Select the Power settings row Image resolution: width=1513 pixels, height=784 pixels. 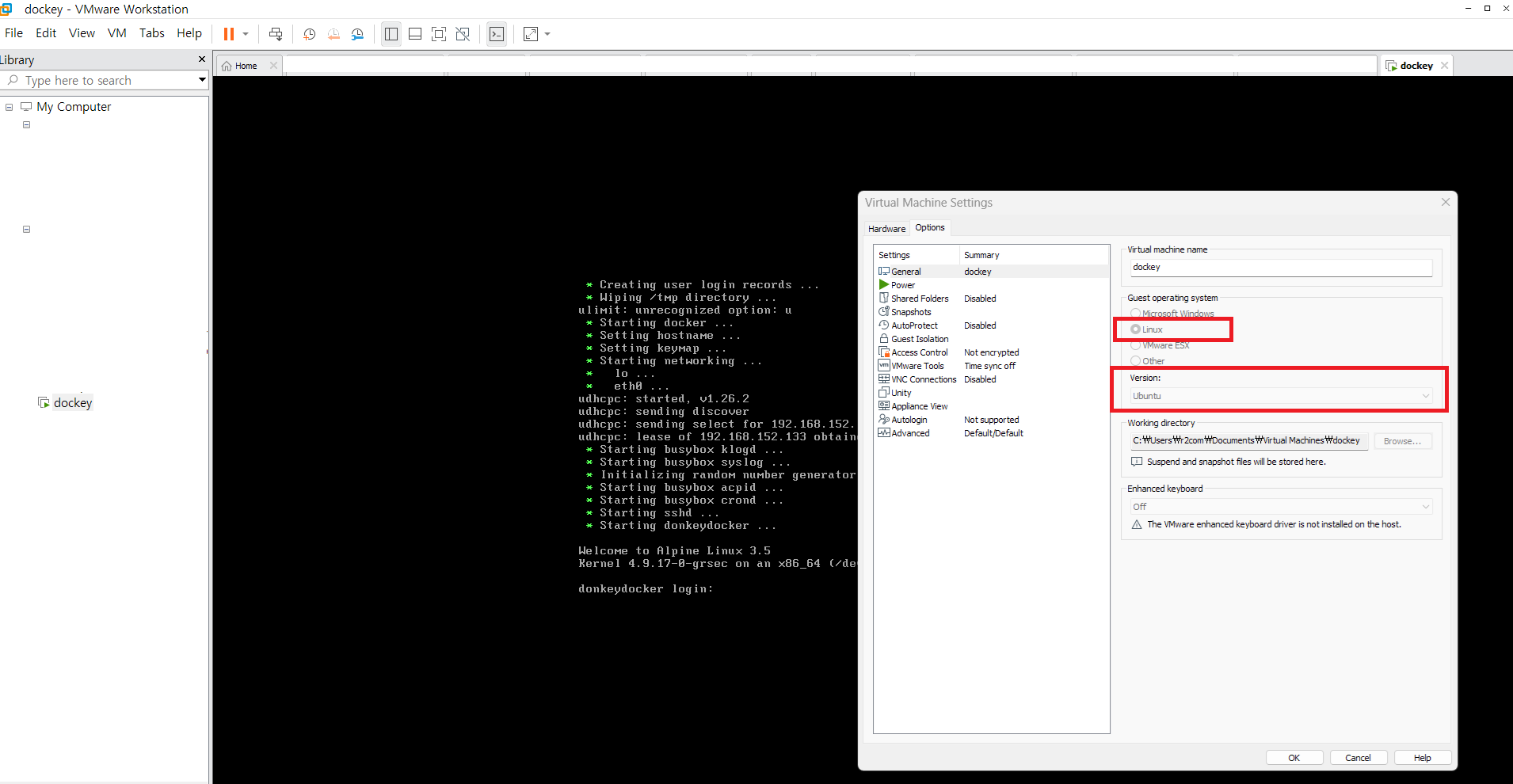click(991, 285)
